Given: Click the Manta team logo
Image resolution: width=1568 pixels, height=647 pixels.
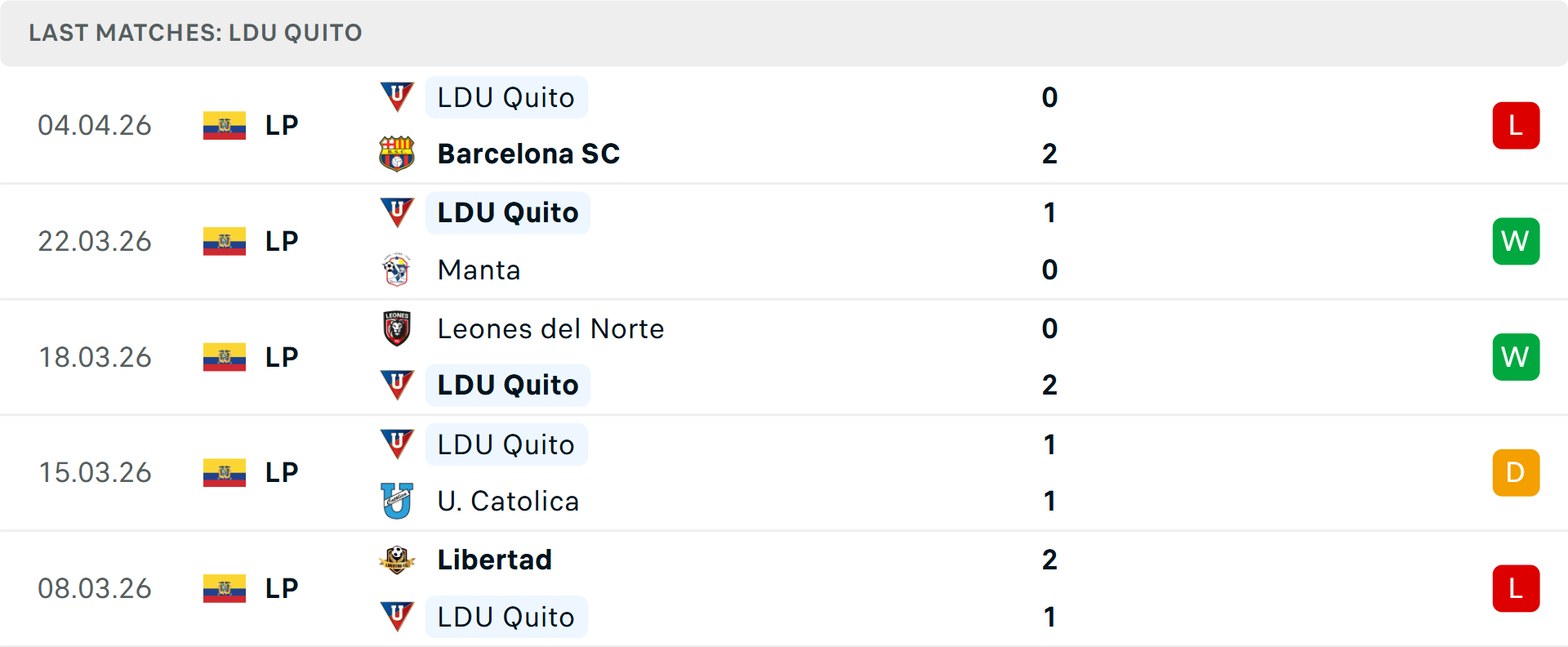Looking at the screenshot, I should [397, 270].
